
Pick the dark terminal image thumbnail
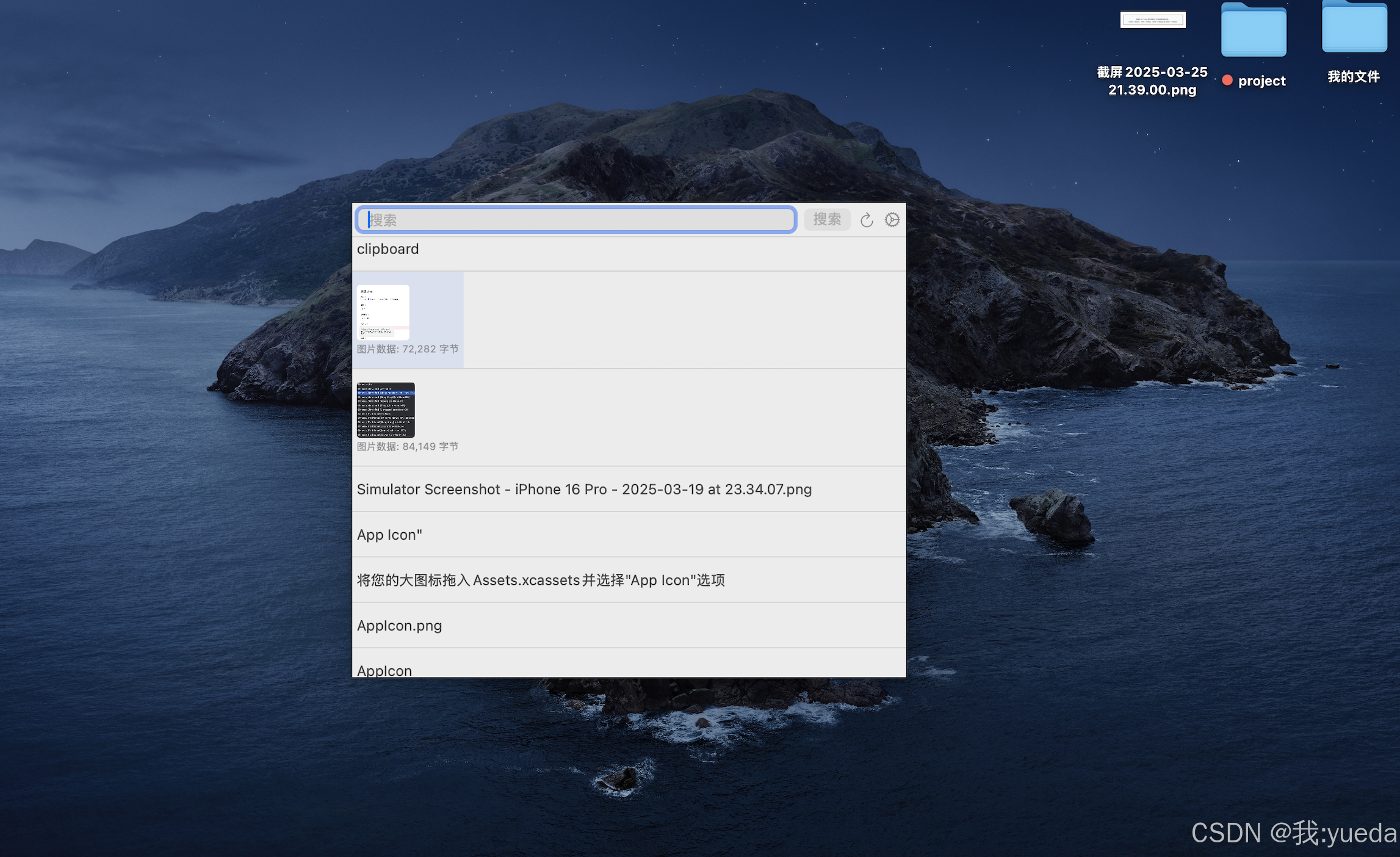click(x=386, y=410)
